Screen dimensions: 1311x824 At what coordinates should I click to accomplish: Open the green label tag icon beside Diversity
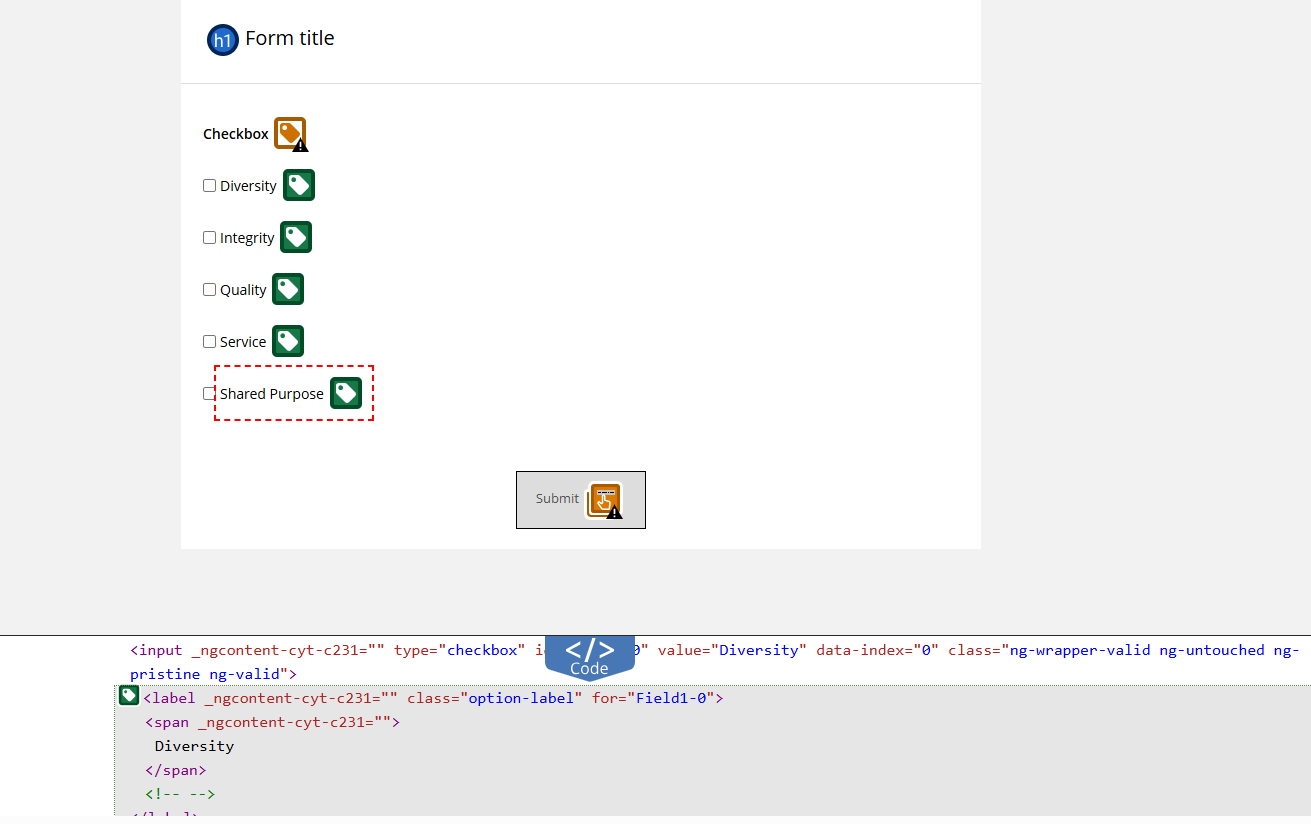pyautogui.click(x=299, y=185)
